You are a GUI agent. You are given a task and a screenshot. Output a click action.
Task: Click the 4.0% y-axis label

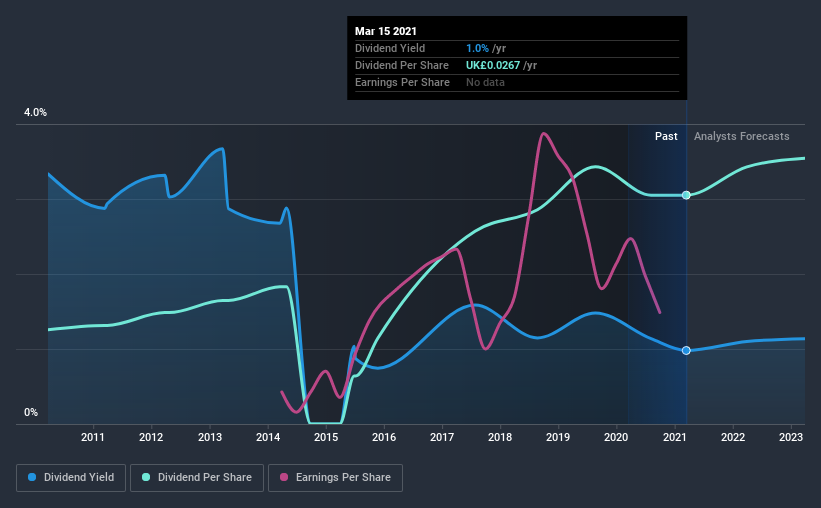click(35, 112)
